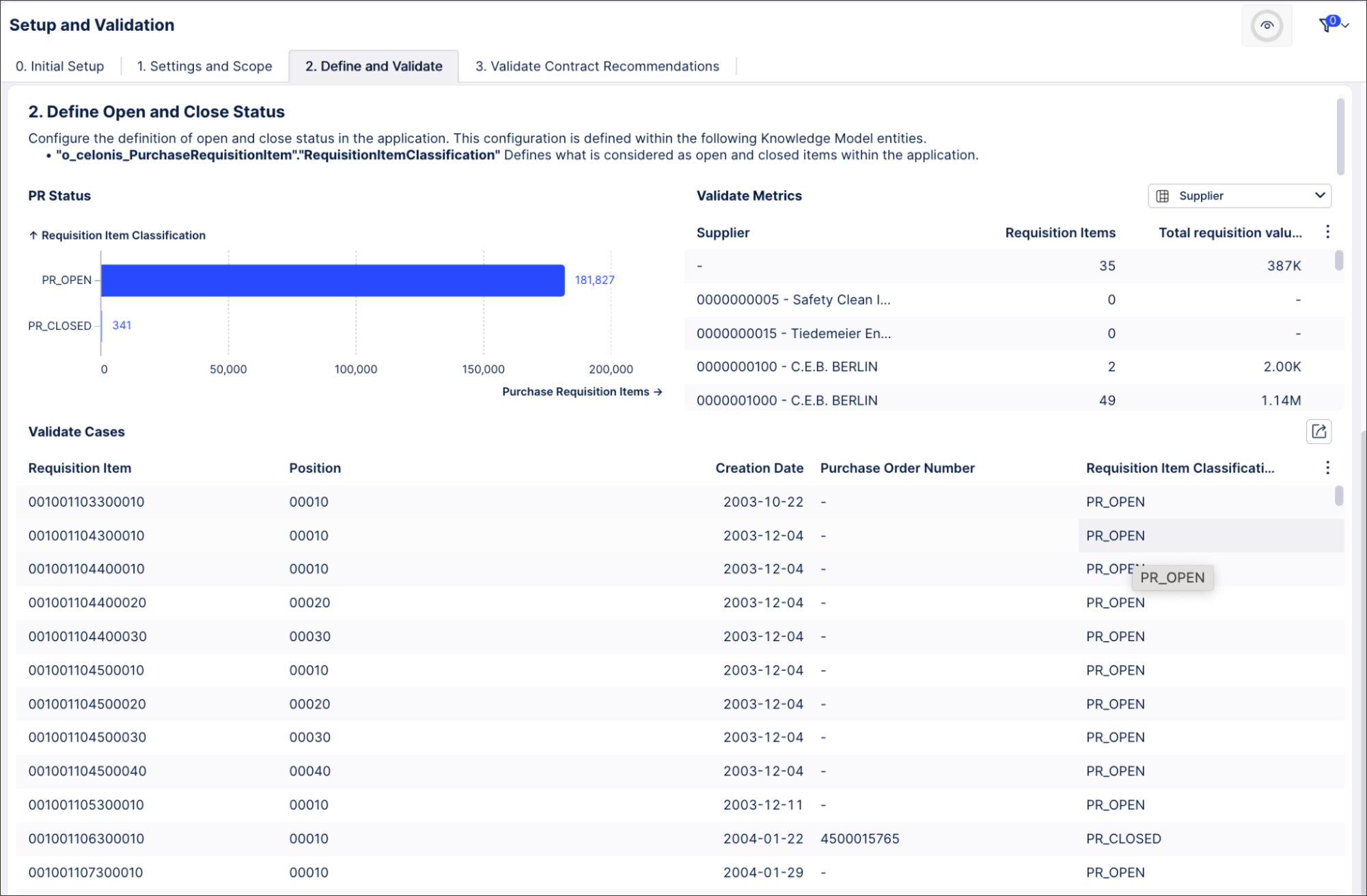Click the external link icon in Validate Cases

pos(1318,431)
